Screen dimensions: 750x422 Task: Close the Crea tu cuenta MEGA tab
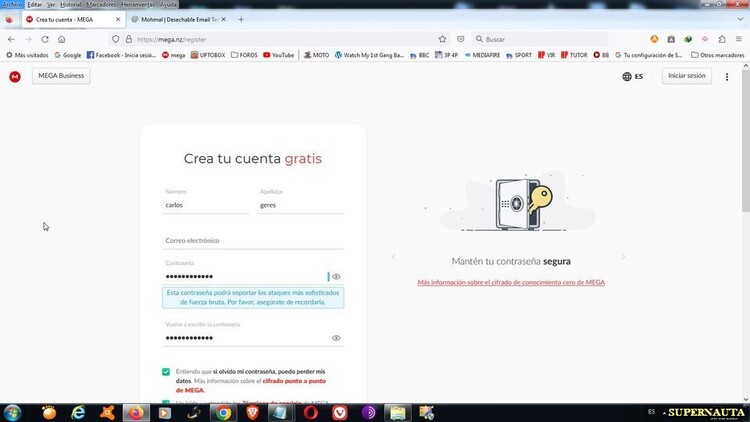tap(118, 20)
